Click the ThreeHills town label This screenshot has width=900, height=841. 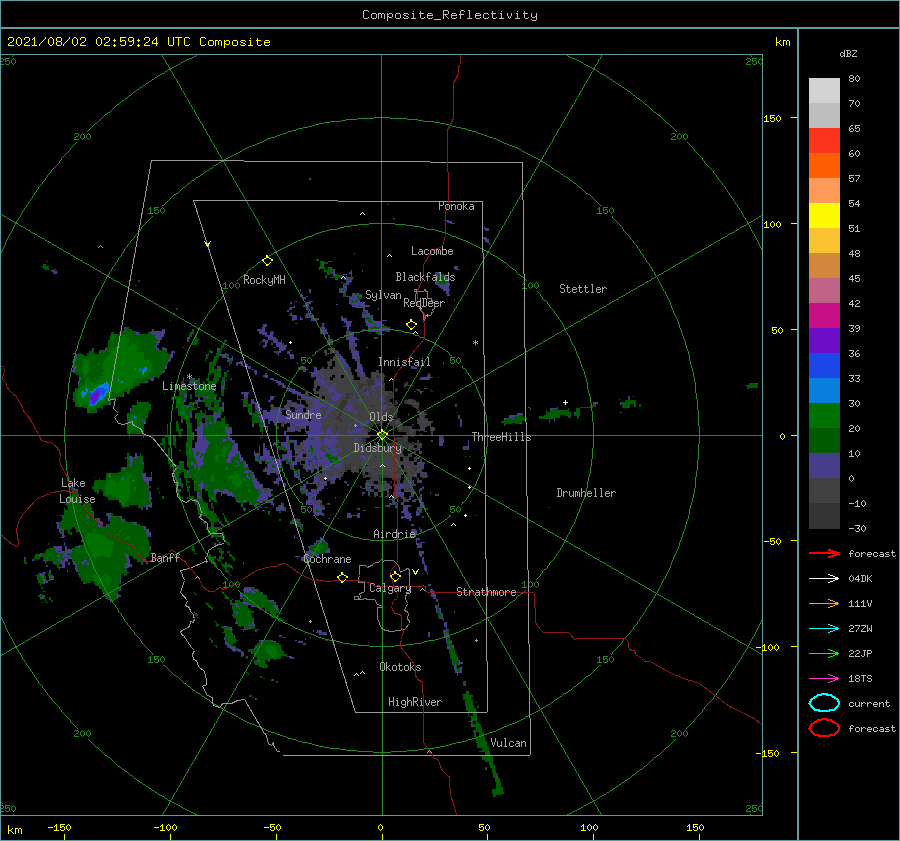click(x=502, y=437)
